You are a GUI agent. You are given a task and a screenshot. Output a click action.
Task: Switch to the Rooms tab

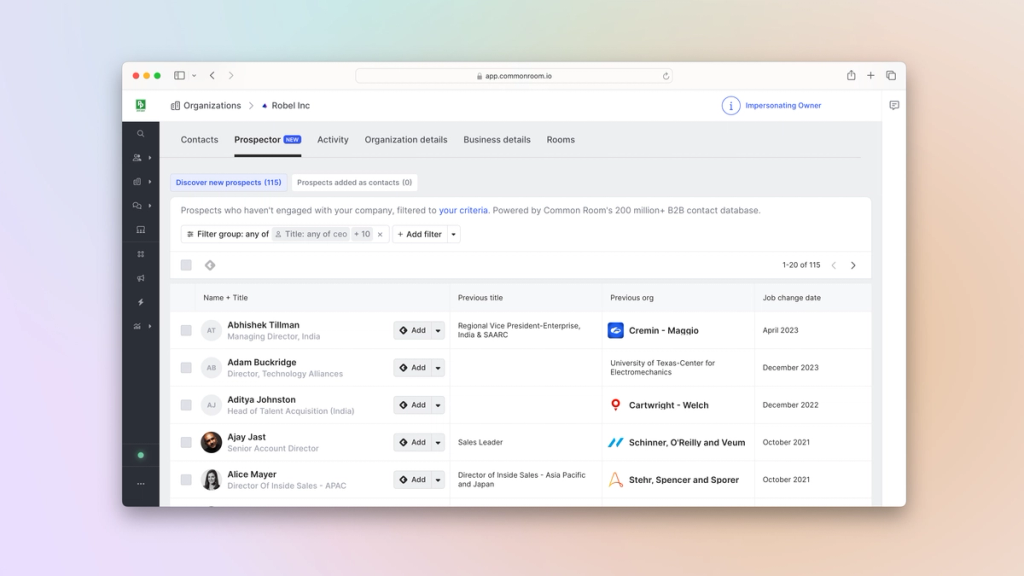point(560,140)
